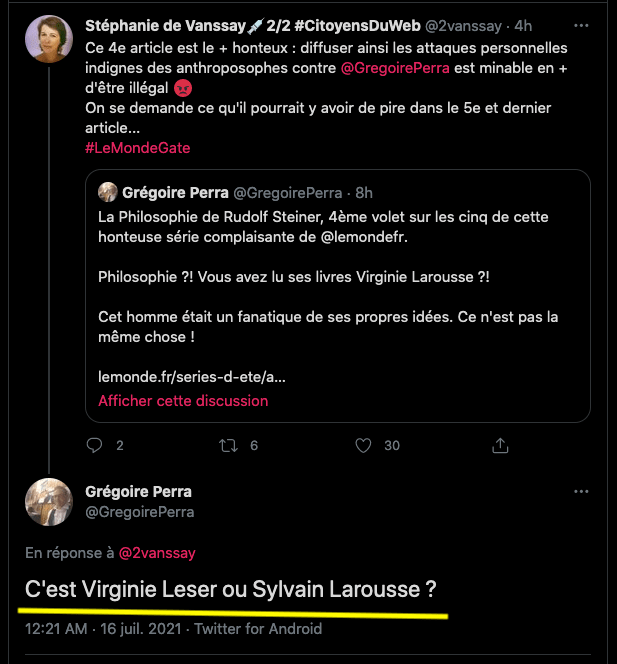
Task: Like the tweet with 30 likes
Action: 364,446
